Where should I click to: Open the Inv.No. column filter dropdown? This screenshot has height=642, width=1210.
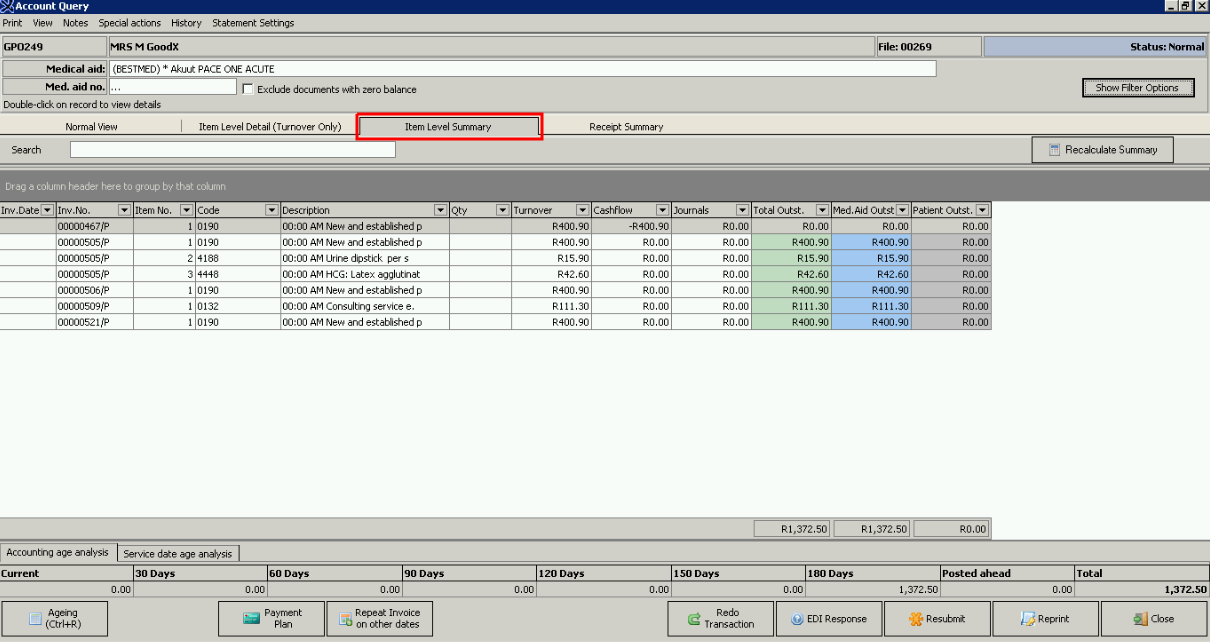[124, 210]
